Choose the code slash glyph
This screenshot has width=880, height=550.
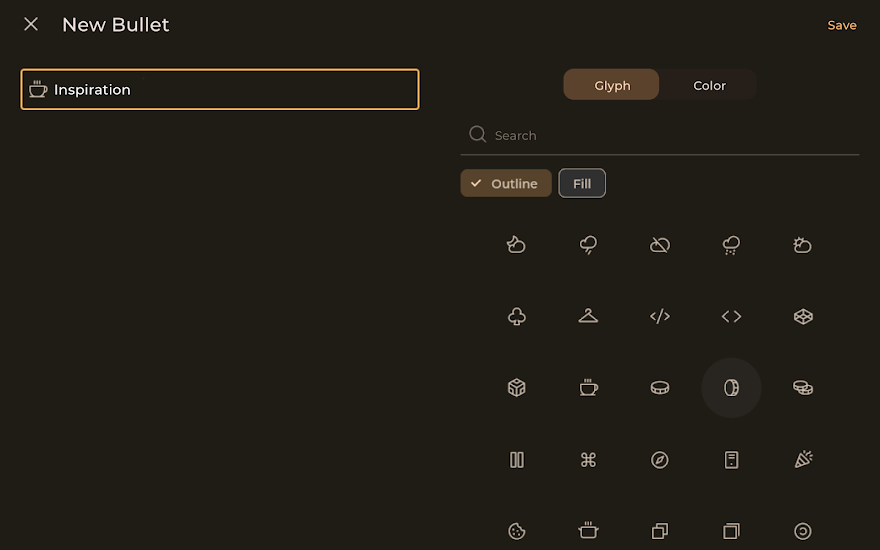tap(660, 316)
